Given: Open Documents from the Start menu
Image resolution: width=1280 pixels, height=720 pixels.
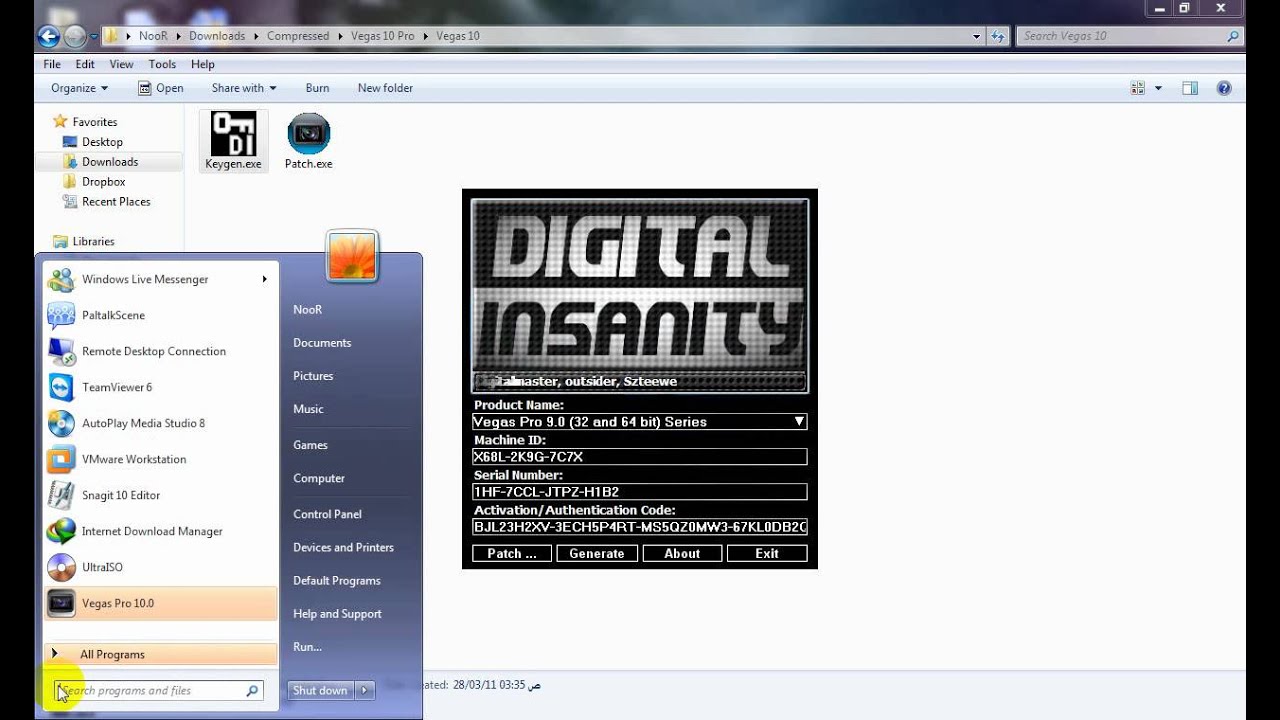Looking at the screenshot, I should [322, 343].
